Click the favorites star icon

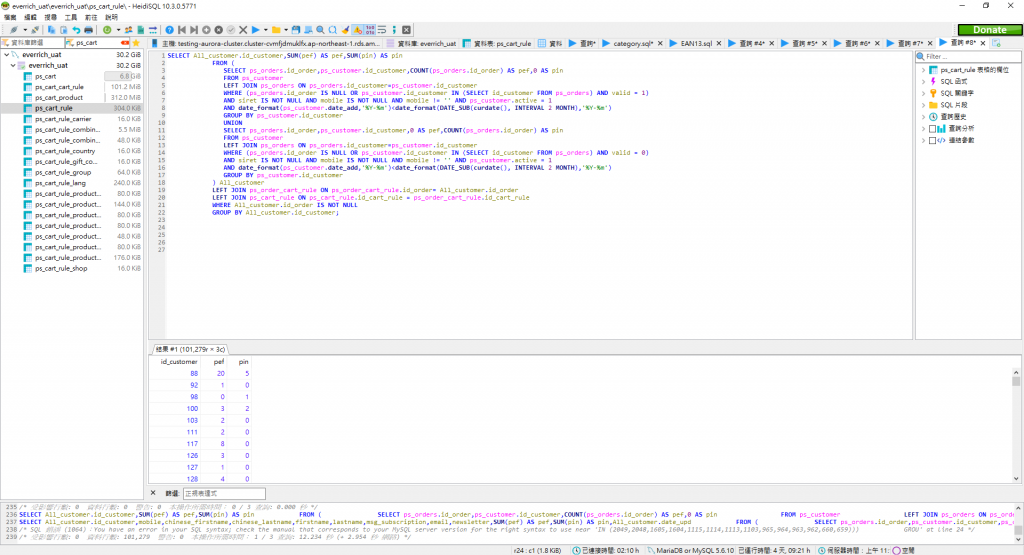(x=136, y=43)
